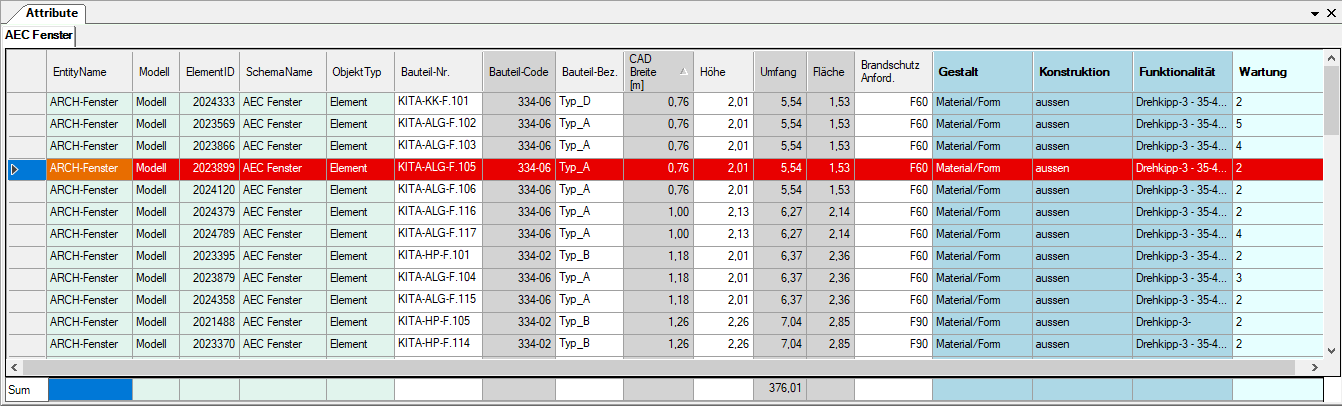Click the Höhe column header
The width and height of the screenshot is (1342, 406).
click(723, 72)
